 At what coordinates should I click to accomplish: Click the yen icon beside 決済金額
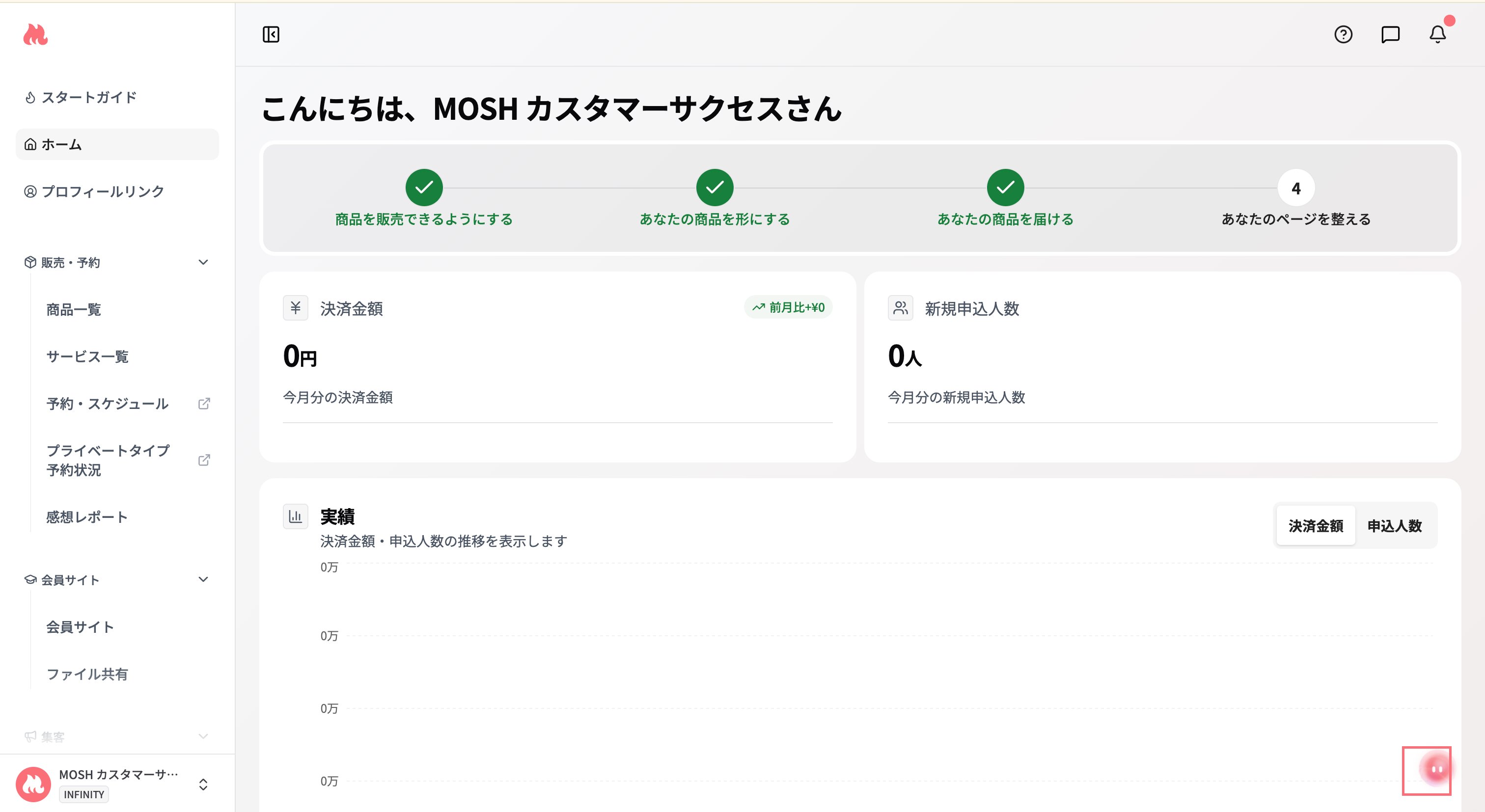[296, 308]
